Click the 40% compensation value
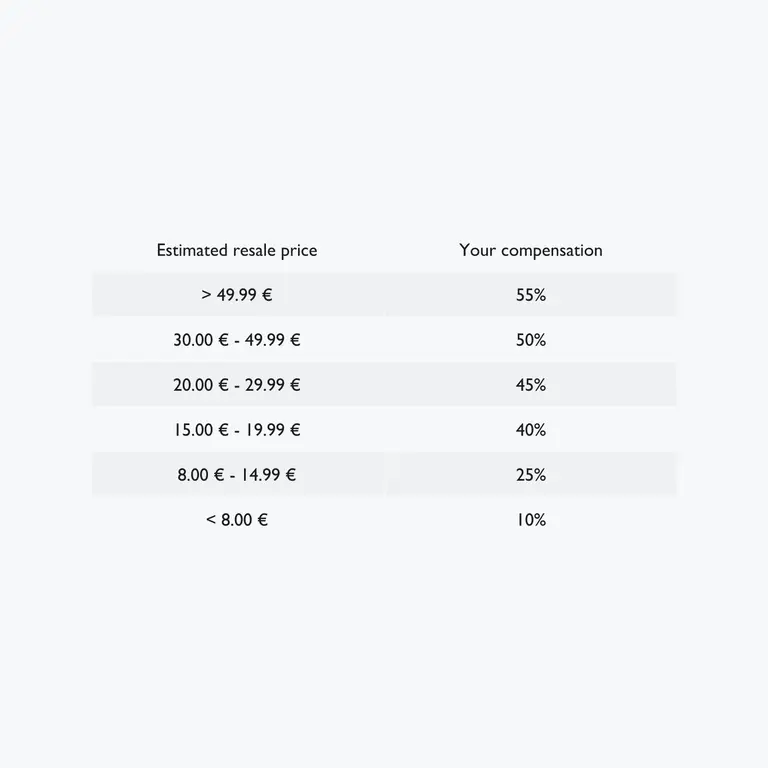Viewport: 768px width, 768px height. pyautogui.click(x=531, y=430)
